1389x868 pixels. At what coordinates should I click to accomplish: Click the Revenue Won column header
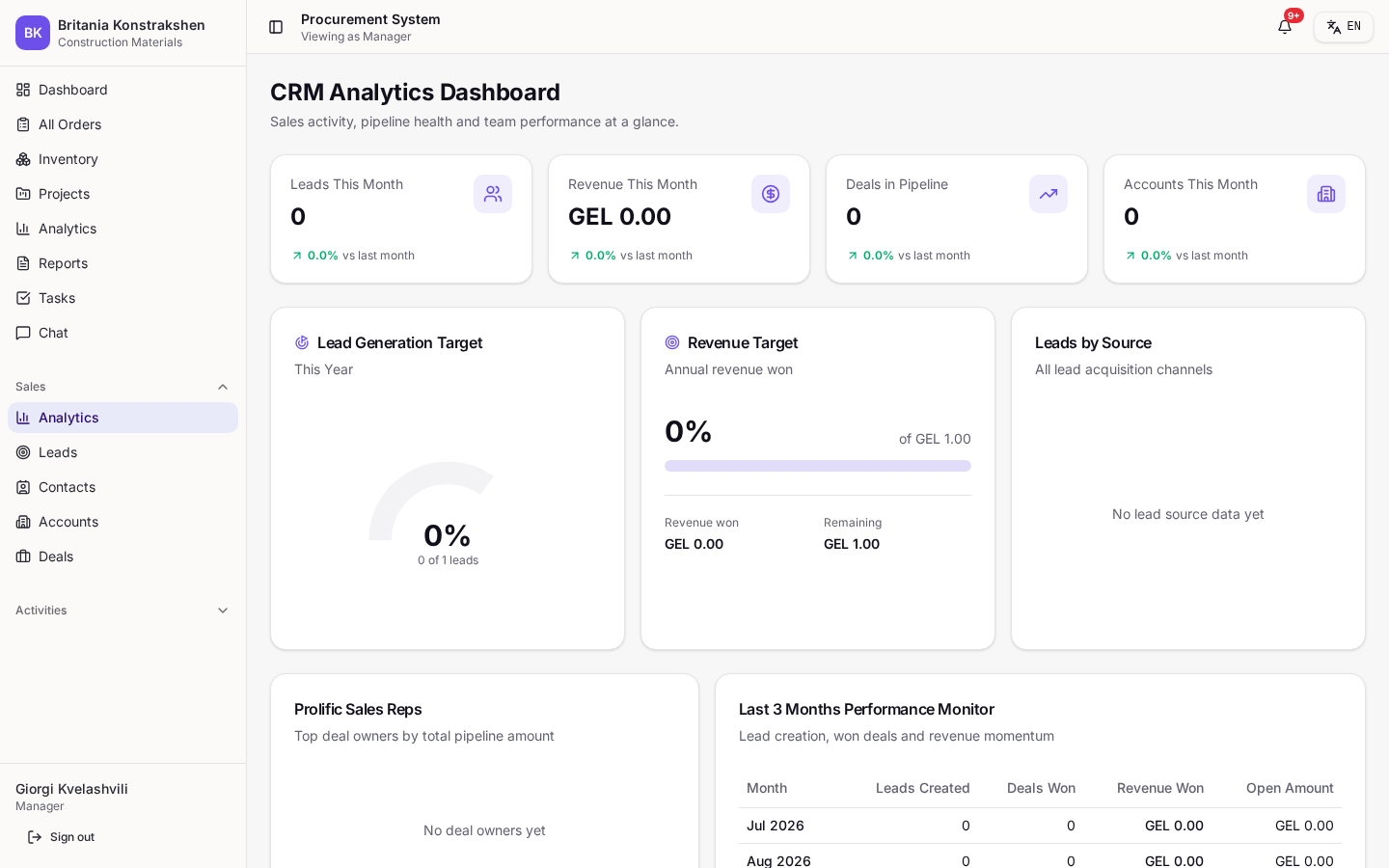[x=1160, y=788]
